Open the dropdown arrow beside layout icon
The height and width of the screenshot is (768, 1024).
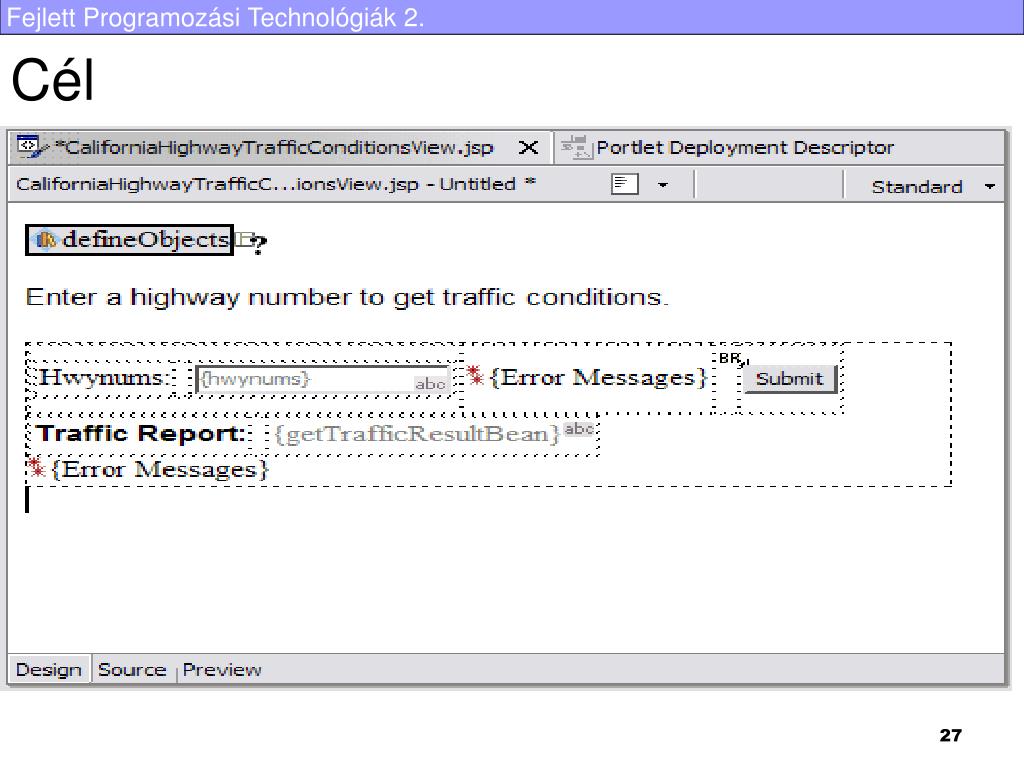point(663,185)
